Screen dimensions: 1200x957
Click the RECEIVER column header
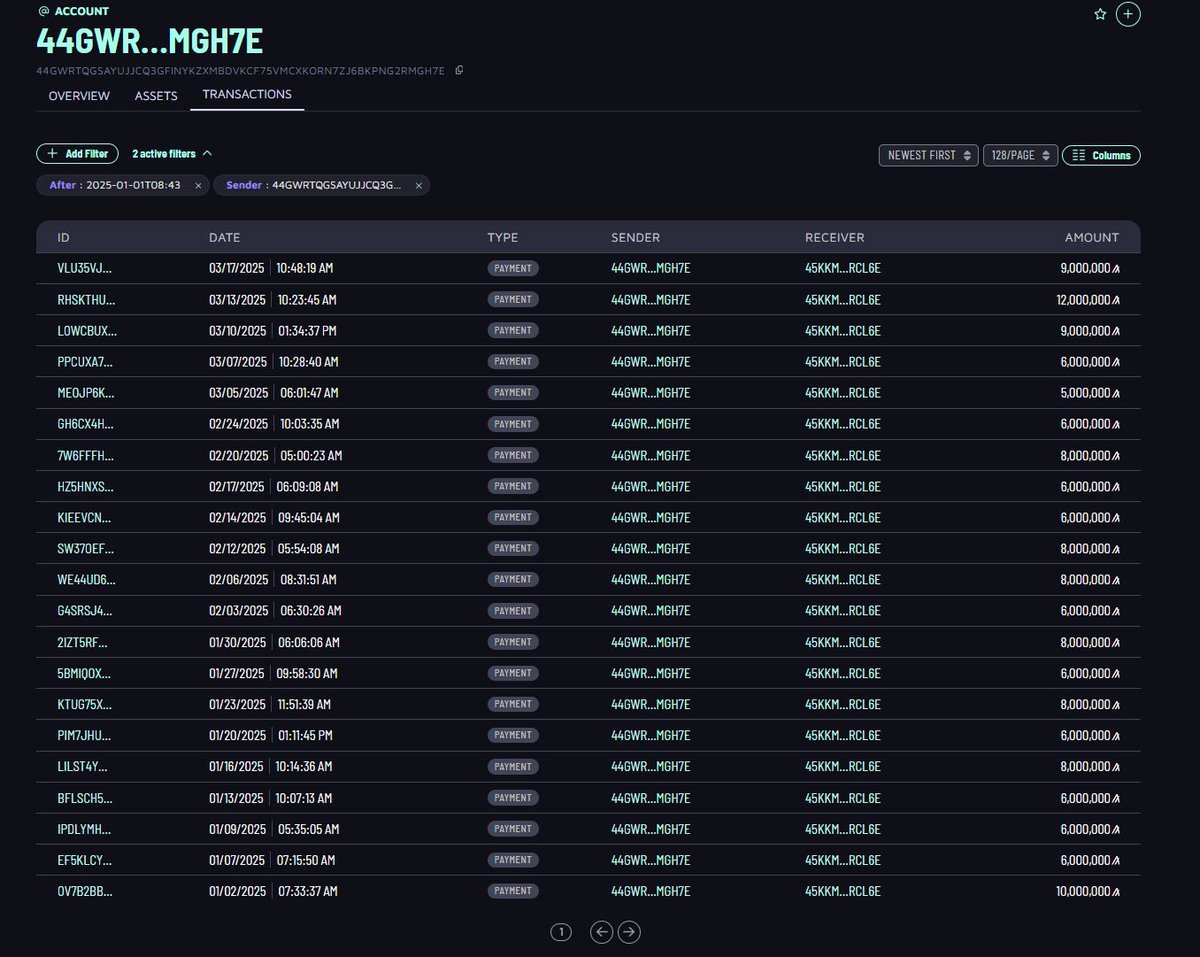point(835,237)
